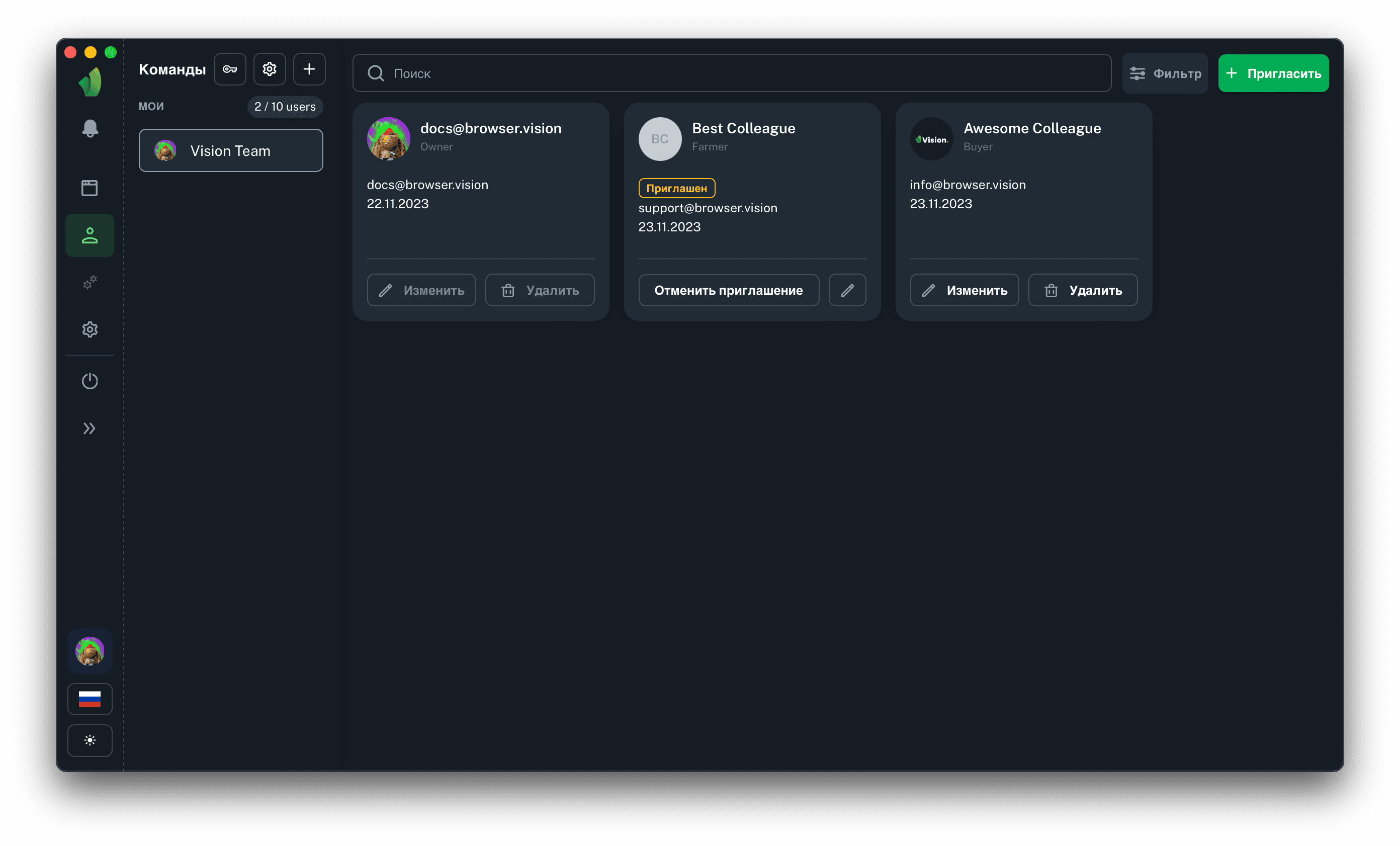Open the Фильтр filter options
This screenshot has width=1400, height=846.
coord(1165,73)
